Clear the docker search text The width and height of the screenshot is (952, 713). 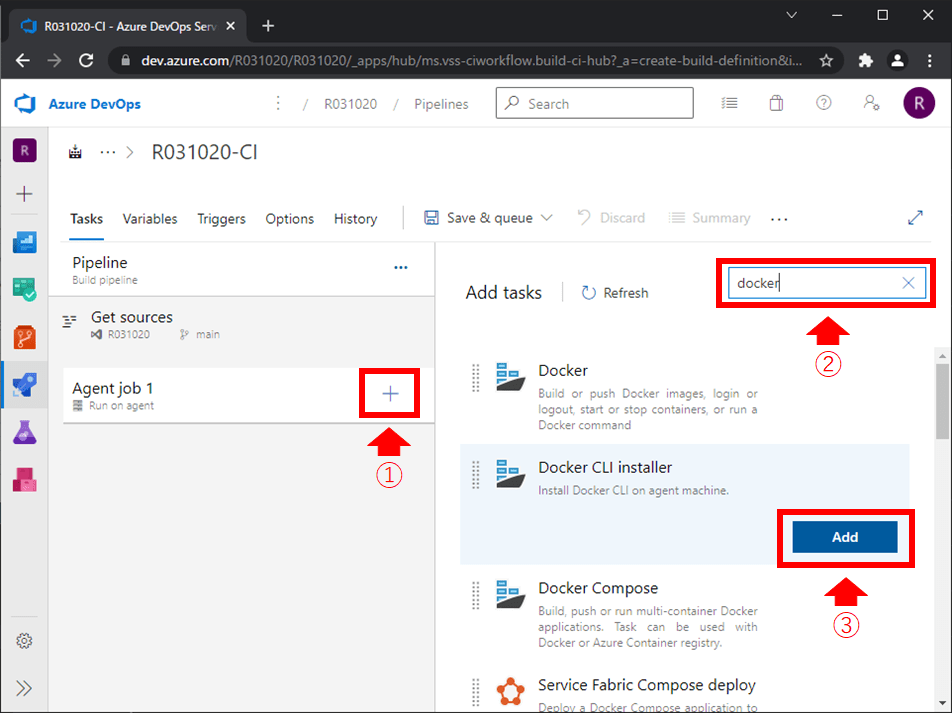[x=908, y=283]
